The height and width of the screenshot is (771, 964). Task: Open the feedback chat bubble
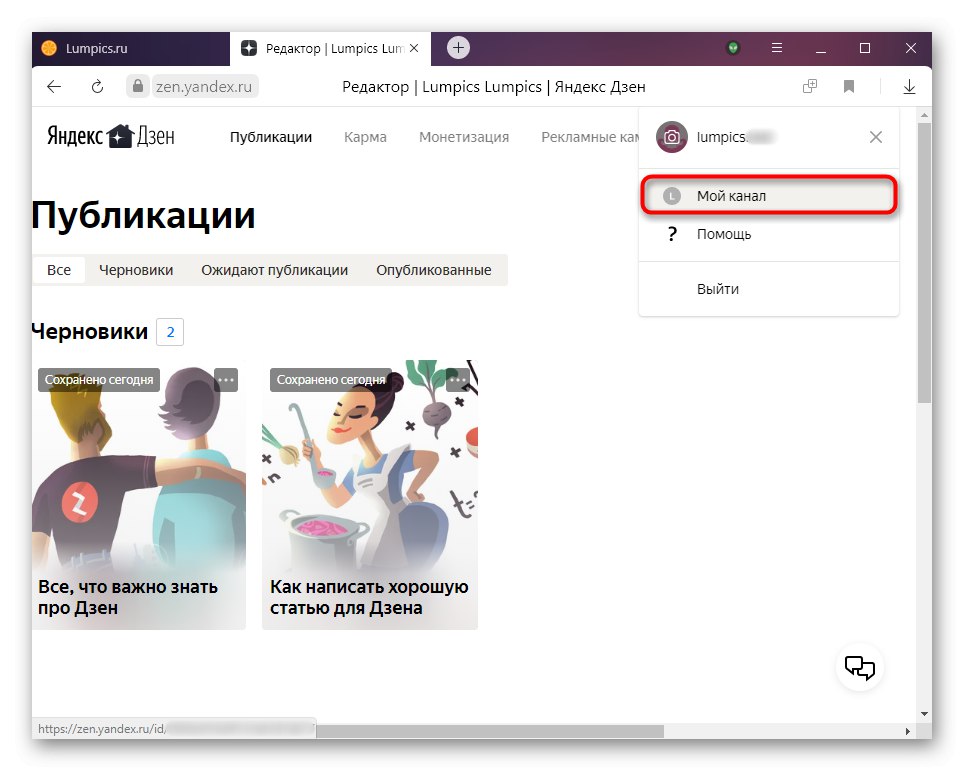tap(858, 667)
